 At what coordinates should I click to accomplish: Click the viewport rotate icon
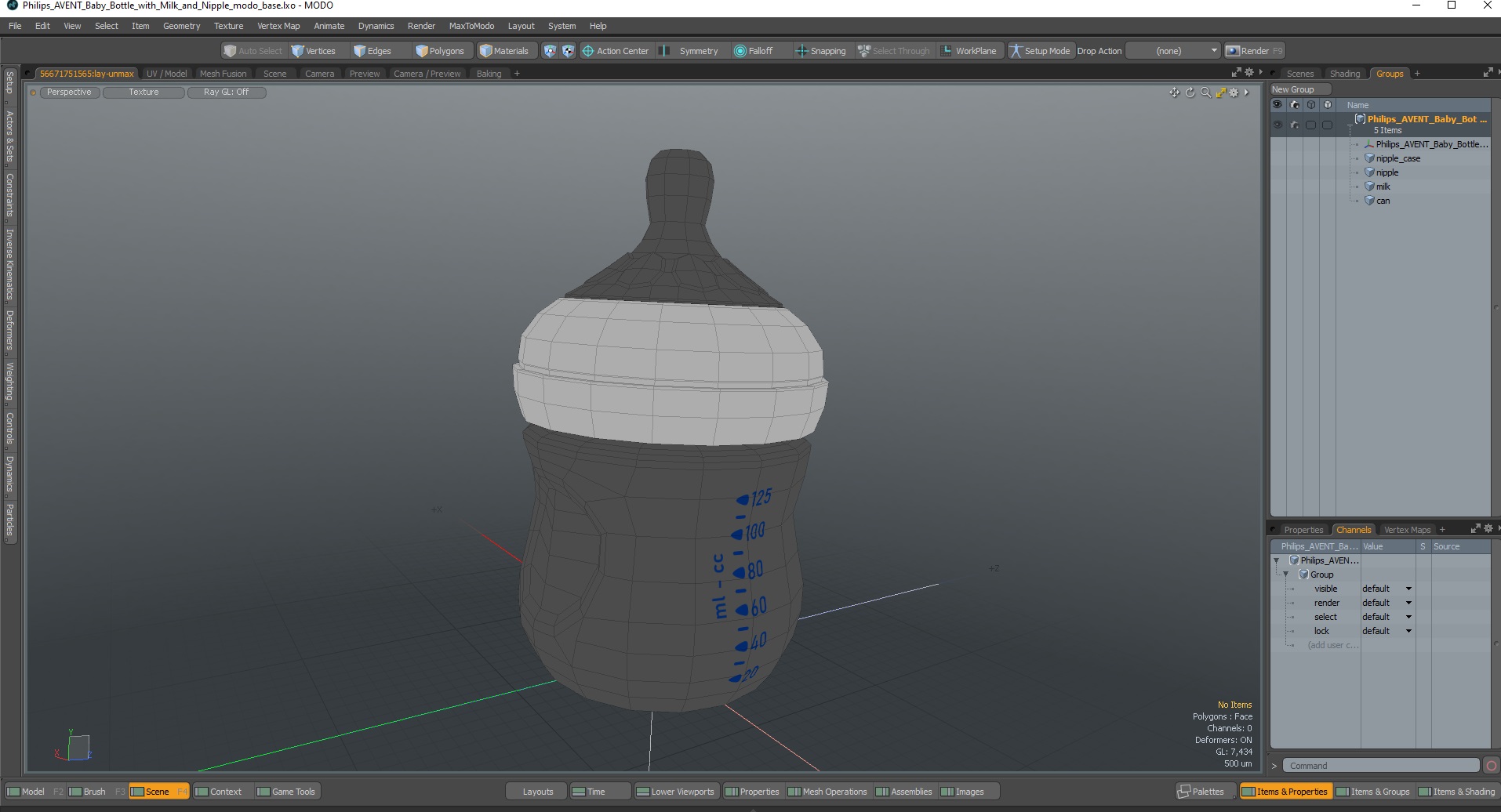(1190, 92)
